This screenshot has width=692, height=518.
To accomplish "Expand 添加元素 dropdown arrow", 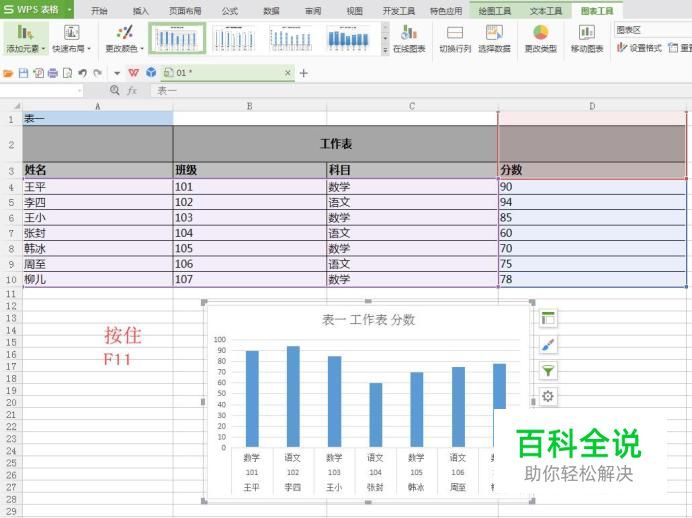I will tap(44, 49).
